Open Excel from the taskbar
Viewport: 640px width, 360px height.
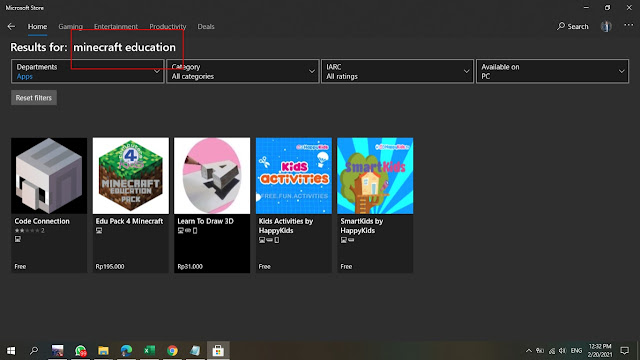(x=149, y=351)
